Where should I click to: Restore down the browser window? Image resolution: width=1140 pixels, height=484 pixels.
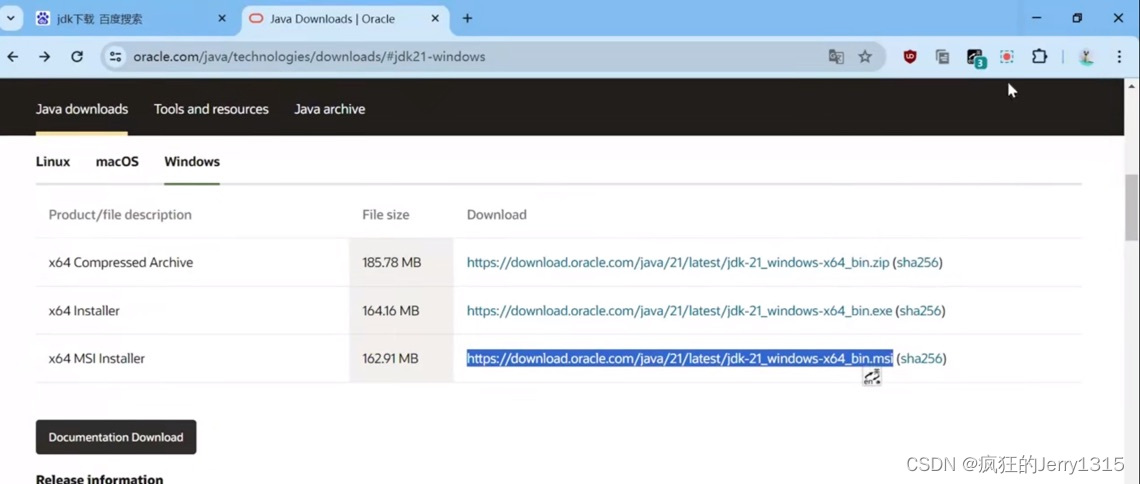pos(1077,18)
